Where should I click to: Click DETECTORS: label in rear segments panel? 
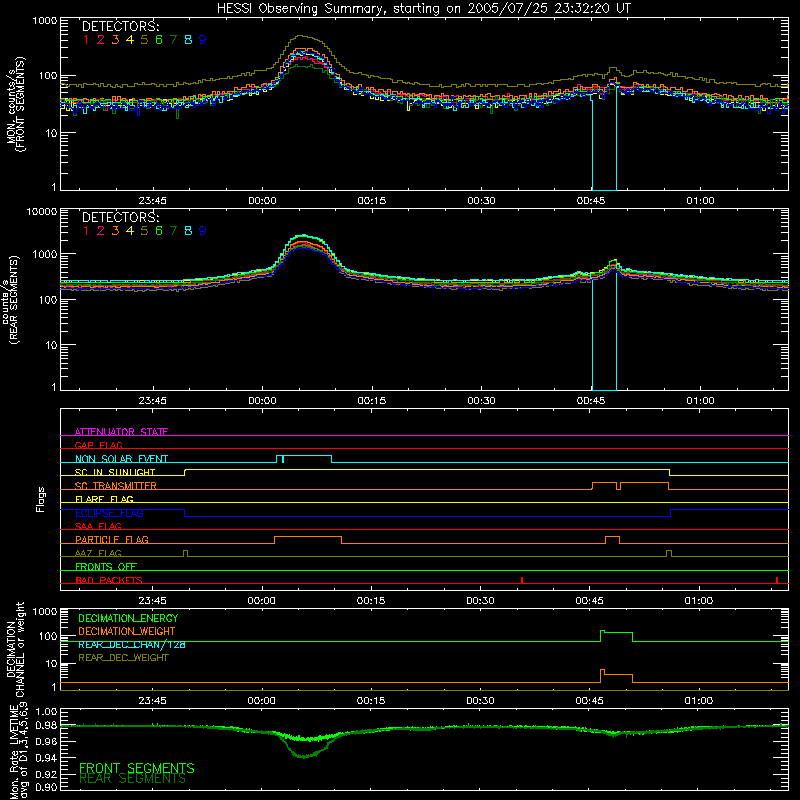pos(120,218)
